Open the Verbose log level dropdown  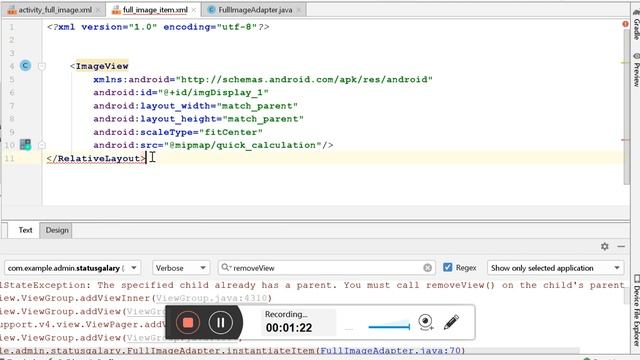click(181, 268)
